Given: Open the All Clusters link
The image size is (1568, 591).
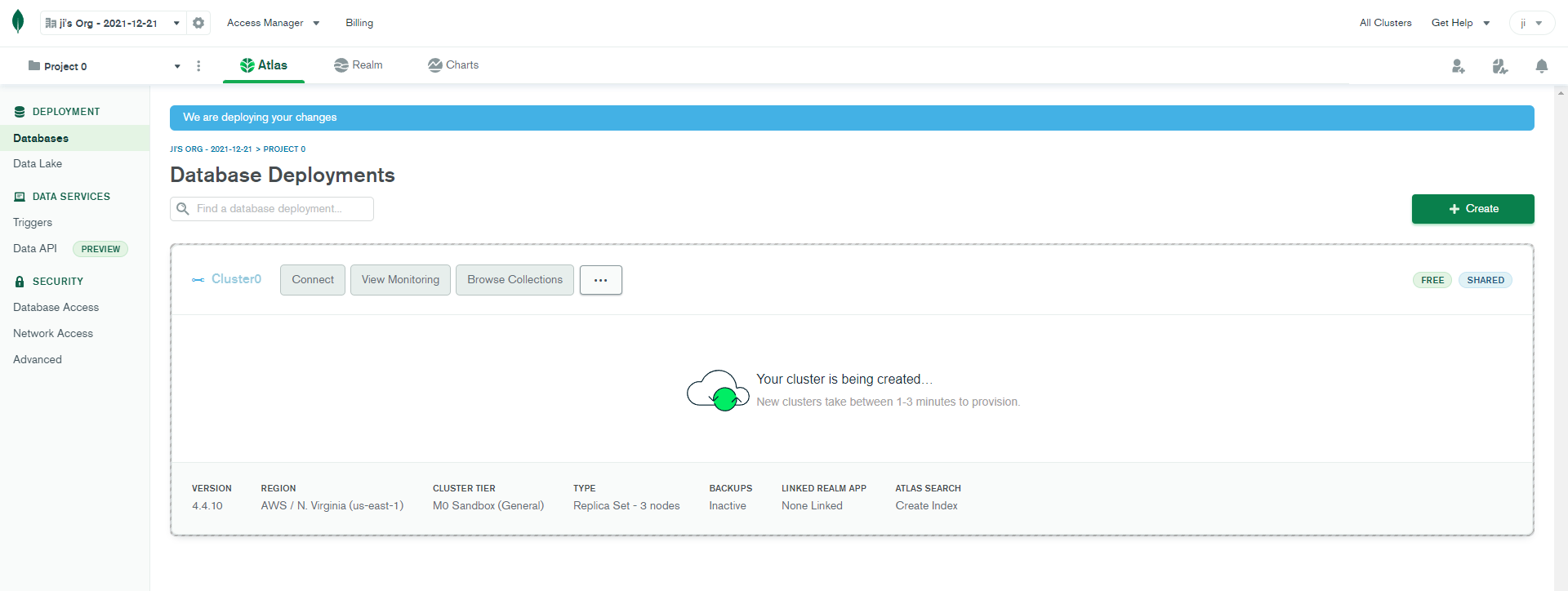Looking at the screenshot, I should 1385,23.
